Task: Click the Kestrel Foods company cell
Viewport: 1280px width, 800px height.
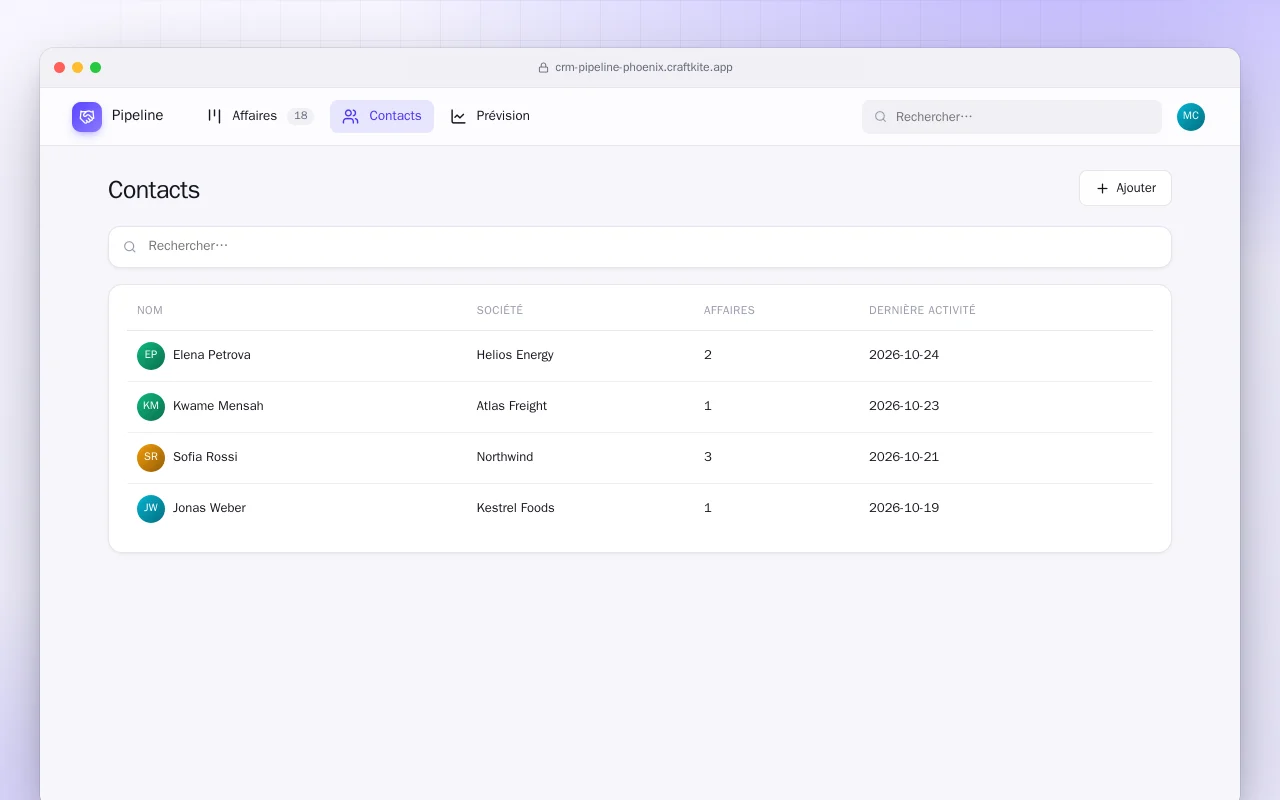Action: coord(516,508)
